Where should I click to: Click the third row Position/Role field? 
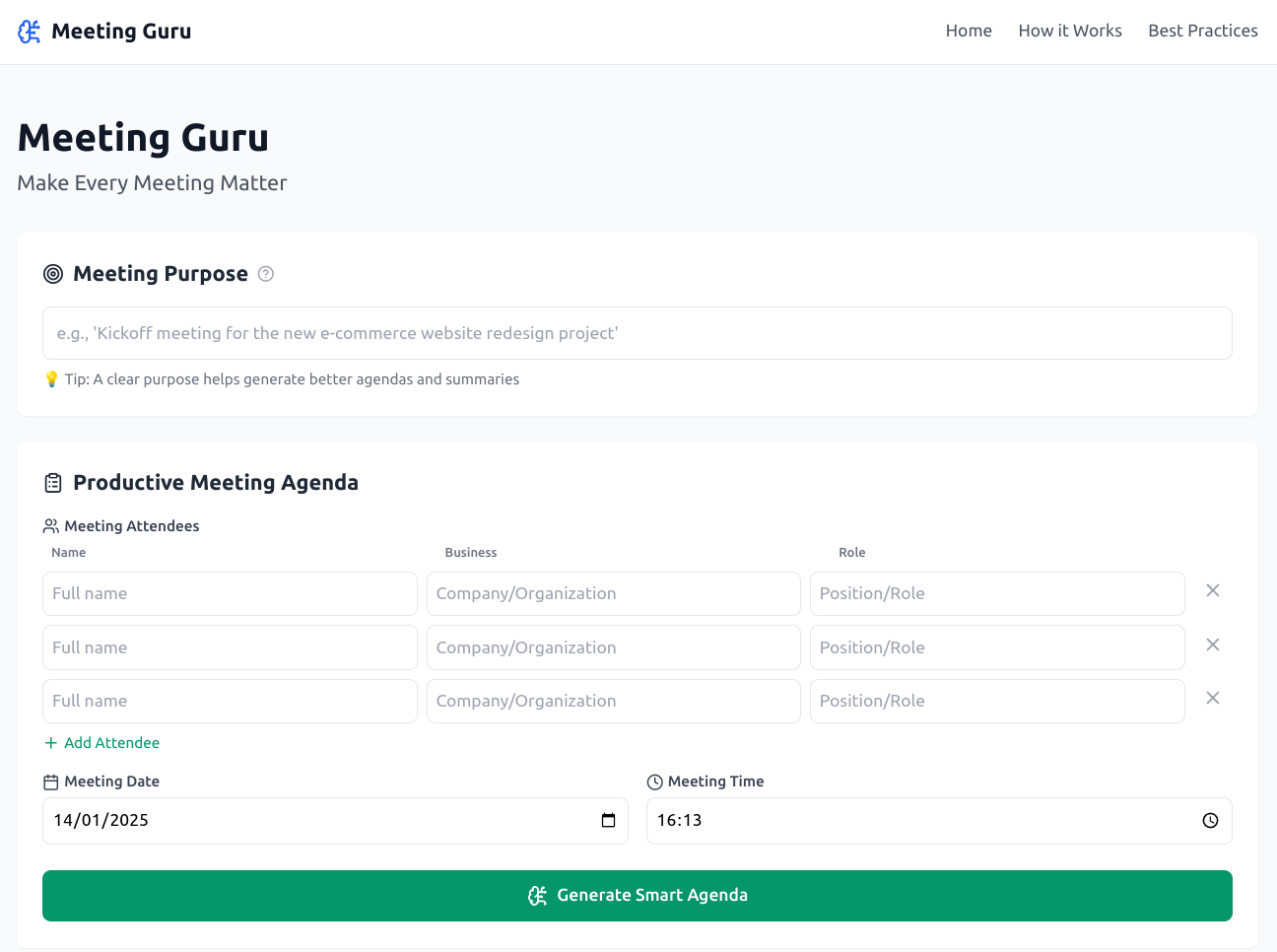pos(996,701)
